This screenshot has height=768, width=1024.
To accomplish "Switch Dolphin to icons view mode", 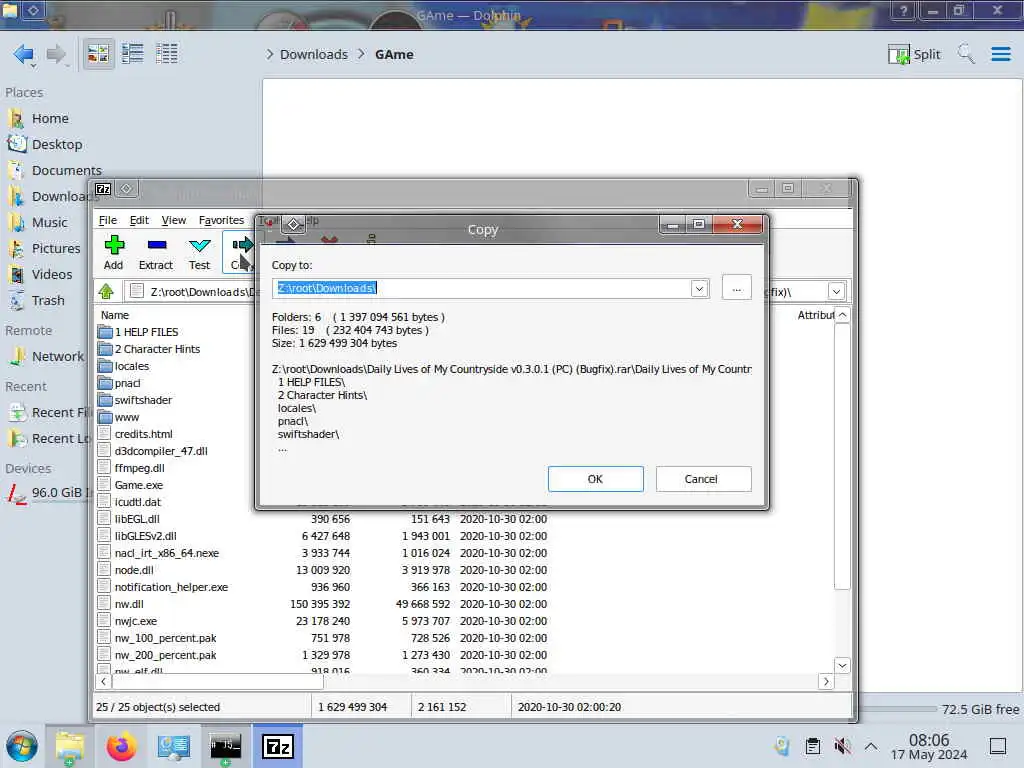I will [99, 54].
